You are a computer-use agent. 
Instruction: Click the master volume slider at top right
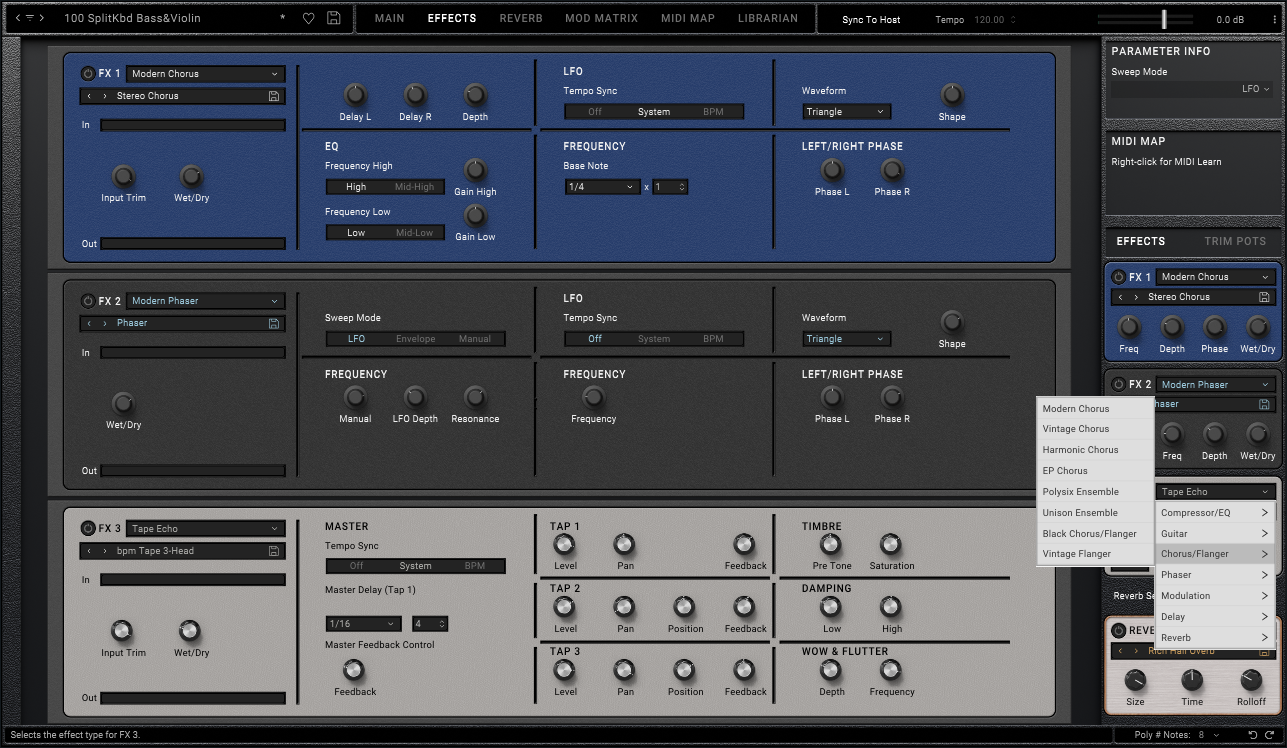(1164, 19)
